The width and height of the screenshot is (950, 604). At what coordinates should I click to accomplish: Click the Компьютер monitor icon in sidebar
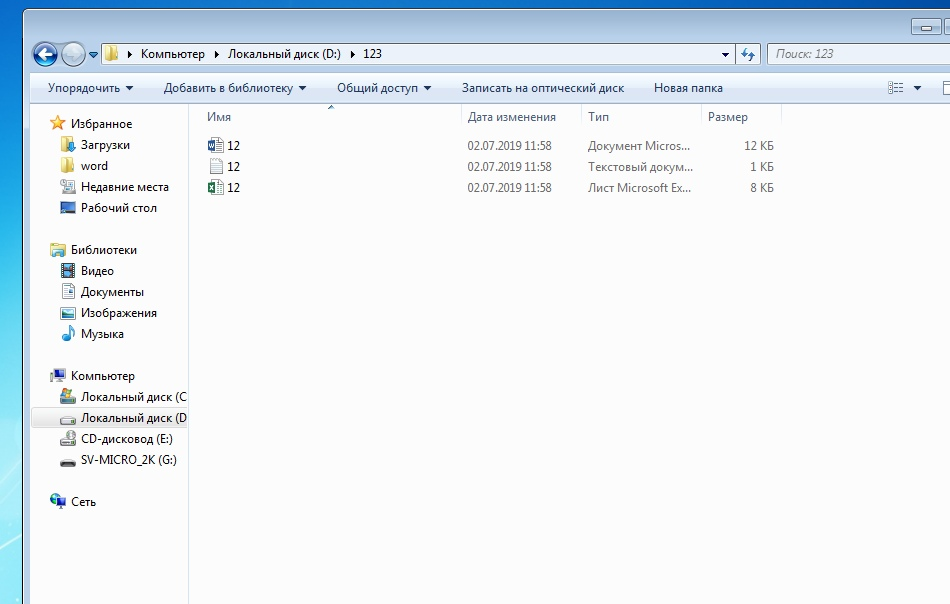coord(58,376)
